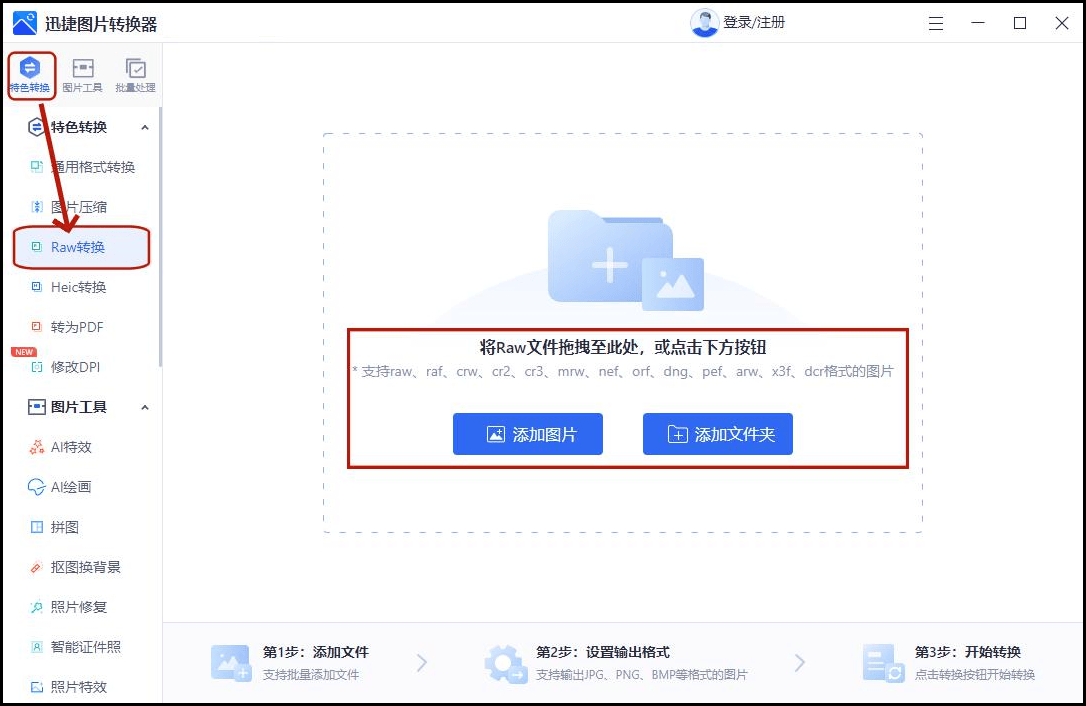Click the 添加文件夹 button
This screenshot has height=706, width=1086.
[718, 434]
